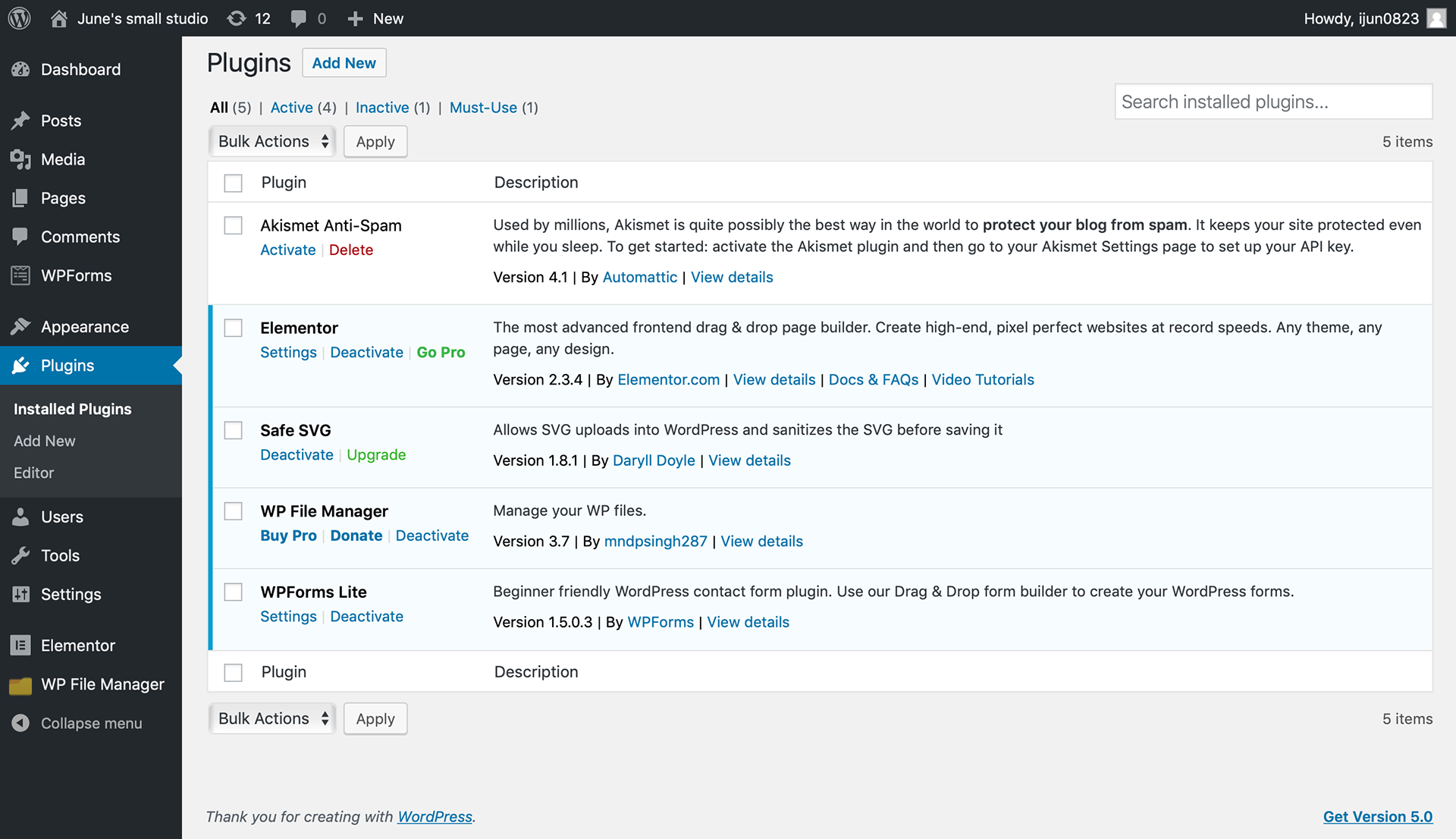Screen dimensions: 1456x839
Task: Click the Collapse menu arrow icon
Action: tap(20, 724)
